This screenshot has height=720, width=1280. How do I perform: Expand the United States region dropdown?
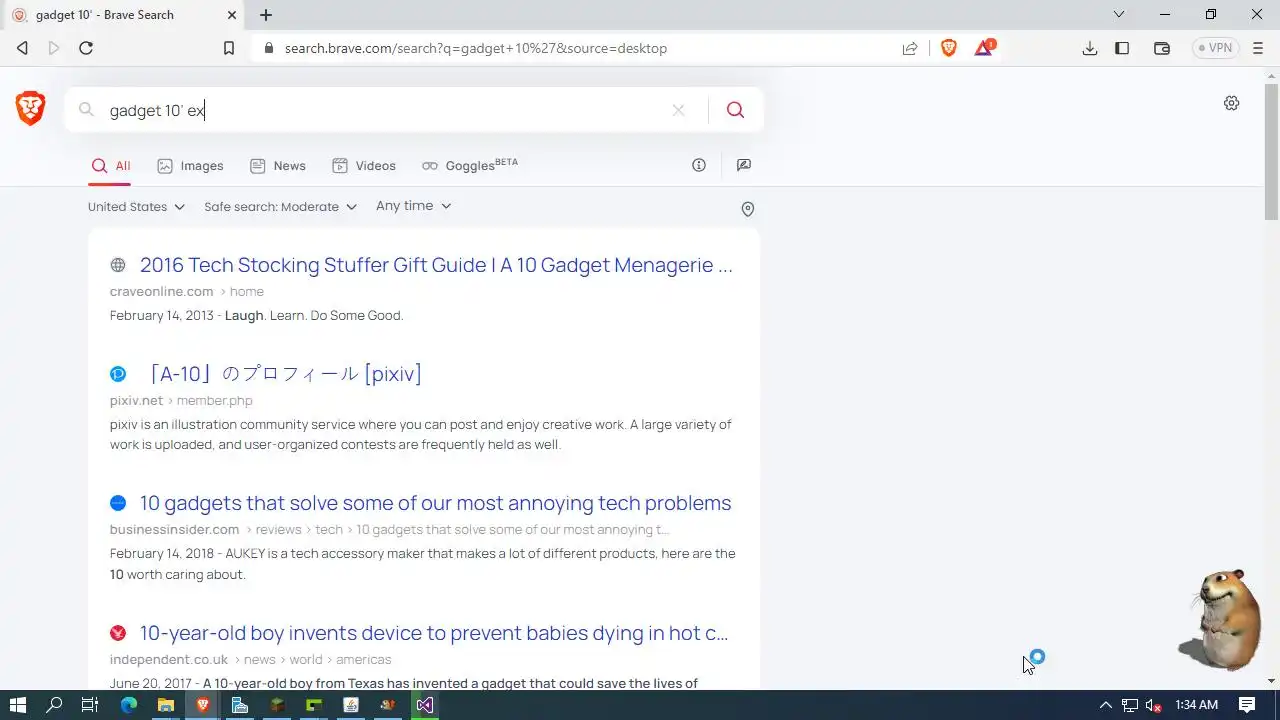point(136,207)
